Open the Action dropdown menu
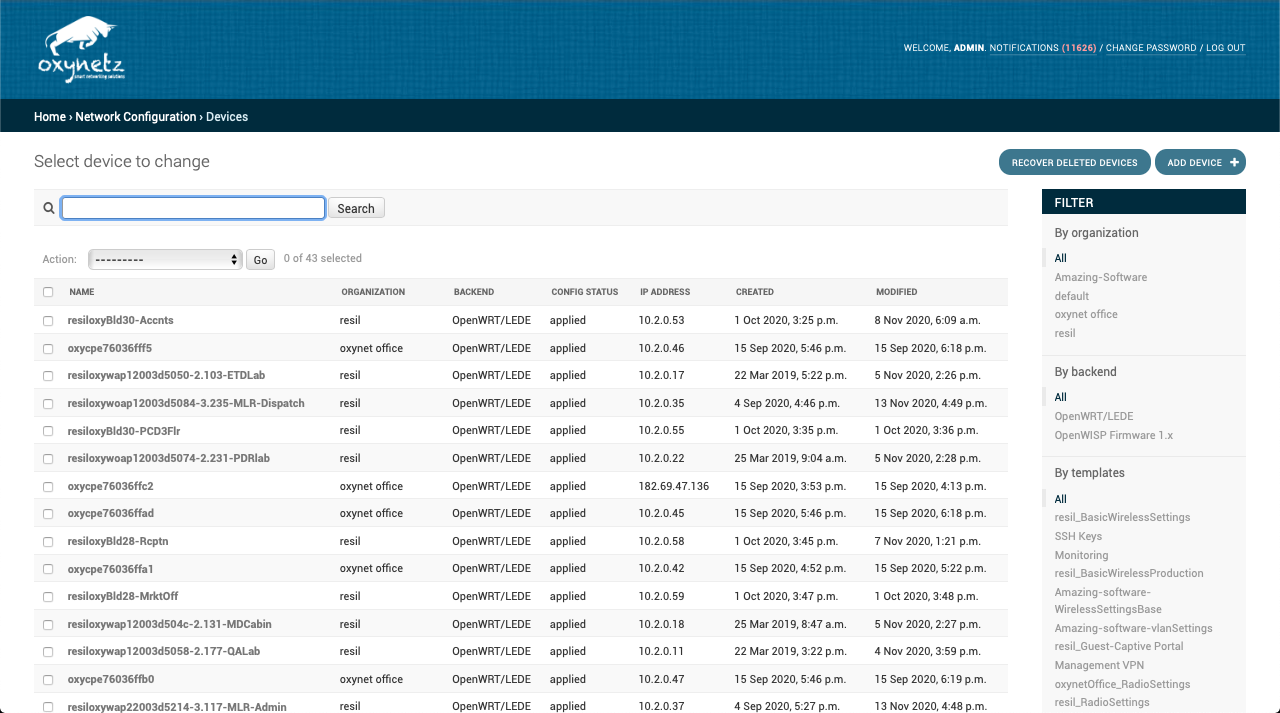Screen dimensions: 1280x713 [165, 259]
